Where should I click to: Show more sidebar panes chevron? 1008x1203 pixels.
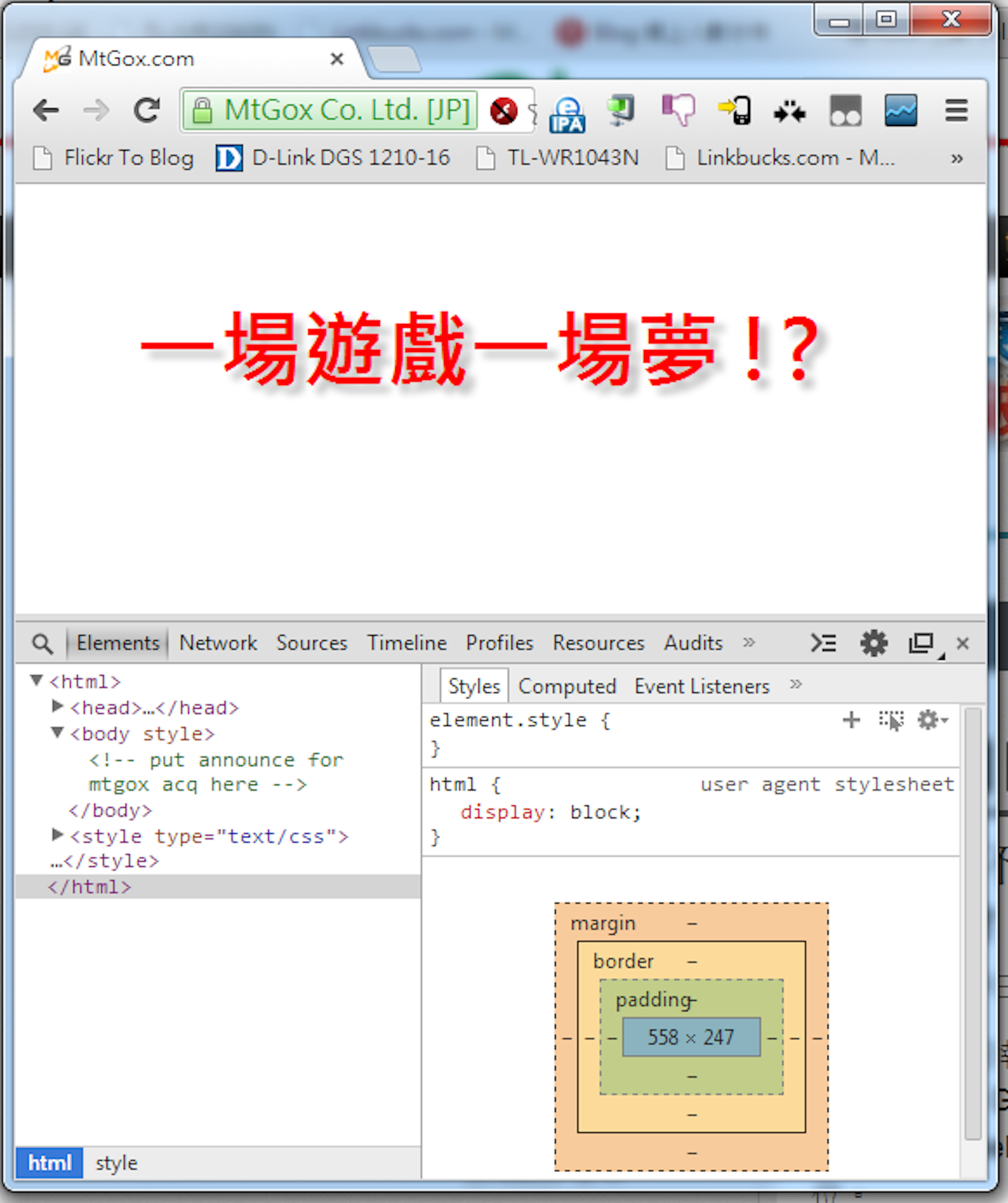point(796,684)
